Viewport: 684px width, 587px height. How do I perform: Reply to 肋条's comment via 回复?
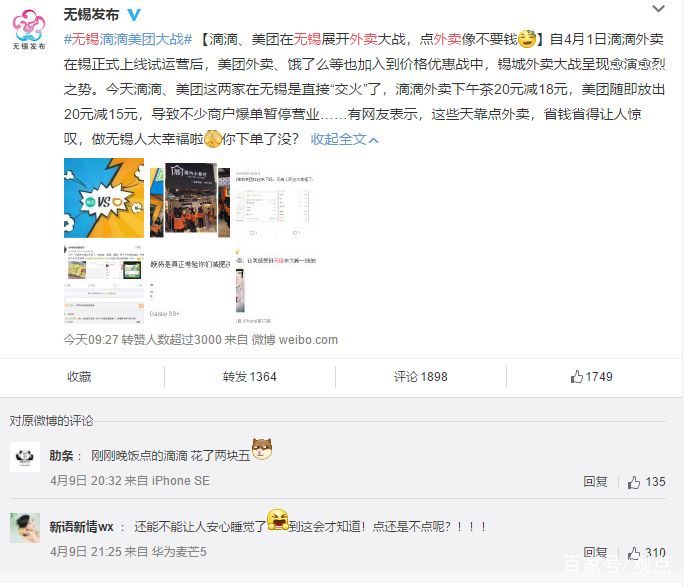[595, 481]
